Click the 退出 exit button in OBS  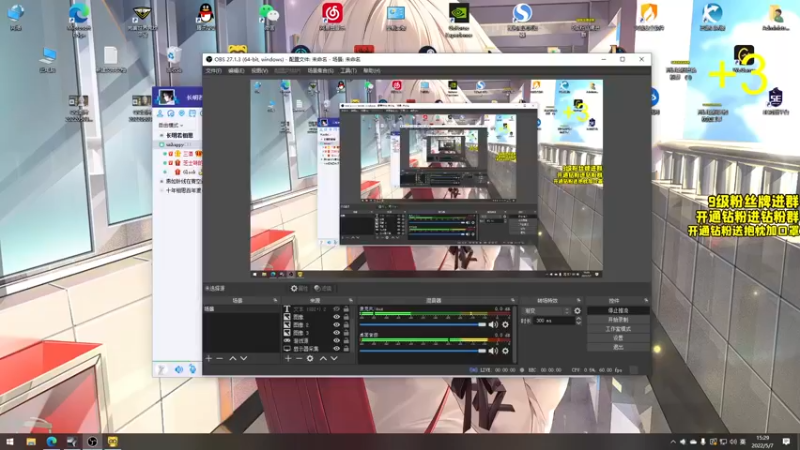(618, 347)
